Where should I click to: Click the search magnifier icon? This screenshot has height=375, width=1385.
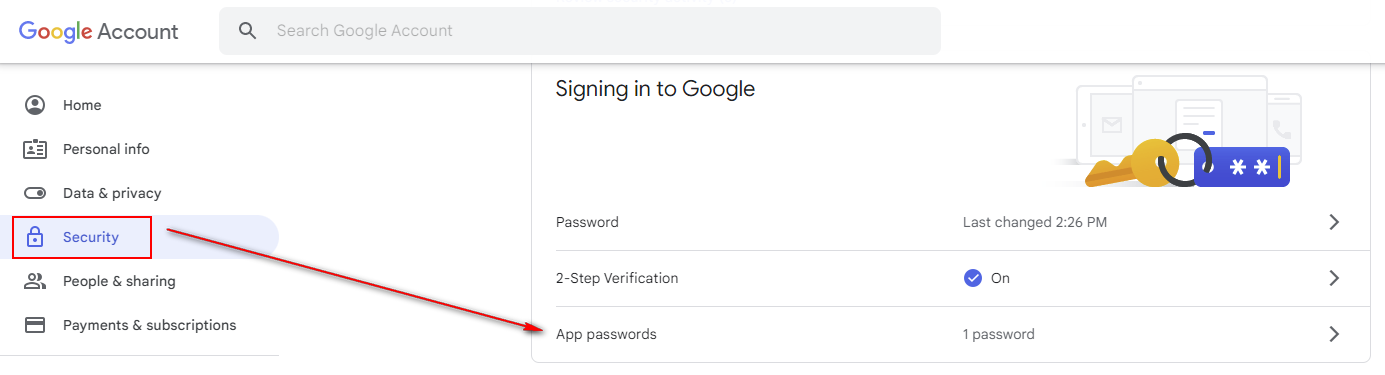tap(248, 31)
